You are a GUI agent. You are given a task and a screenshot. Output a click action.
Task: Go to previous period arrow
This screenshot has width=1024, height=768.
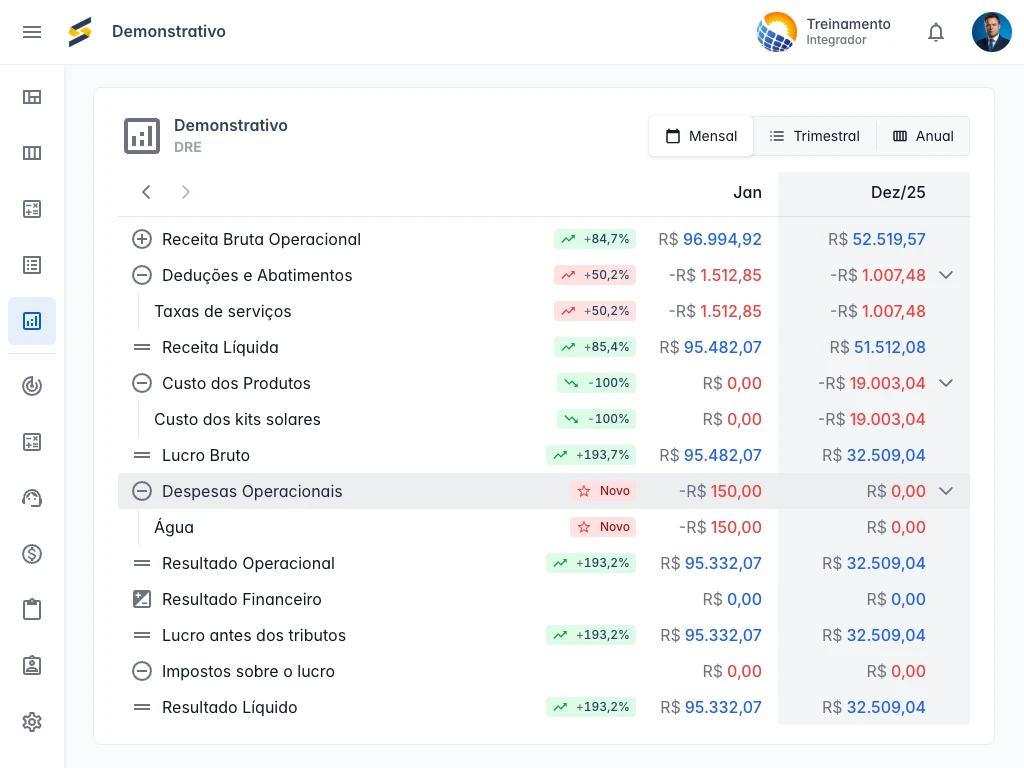146,192
